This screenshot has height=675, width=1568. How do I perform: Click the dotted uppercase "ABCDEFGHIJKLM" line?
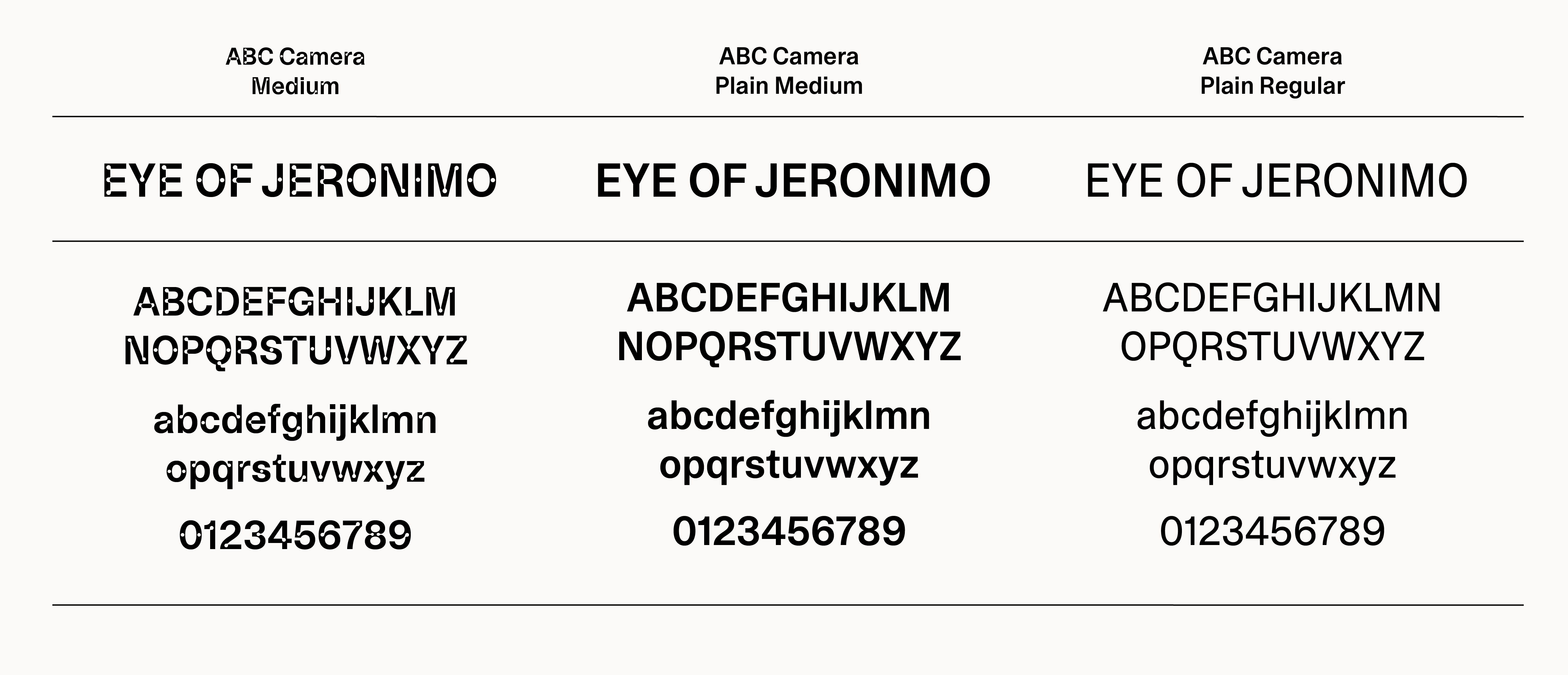pyautogui.click(x=295, y=302)
